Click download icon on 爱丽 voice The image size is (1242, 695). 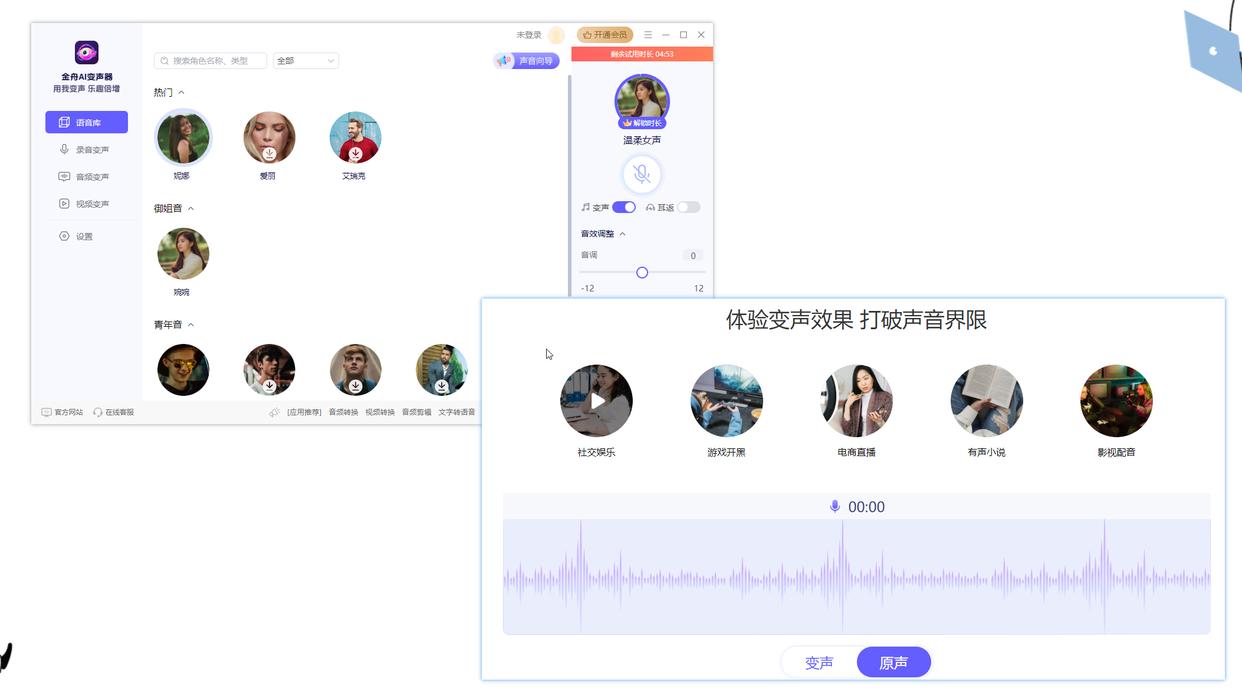coord(269,154)
